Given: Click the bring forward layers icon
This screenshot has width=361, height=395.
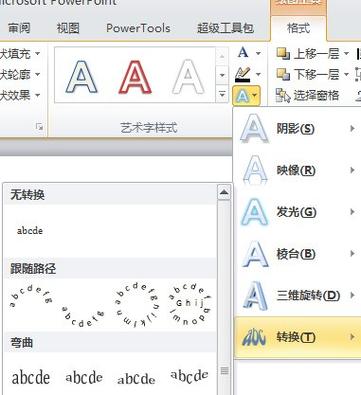Looking at the screenshot, I should (x=283, y=54).
